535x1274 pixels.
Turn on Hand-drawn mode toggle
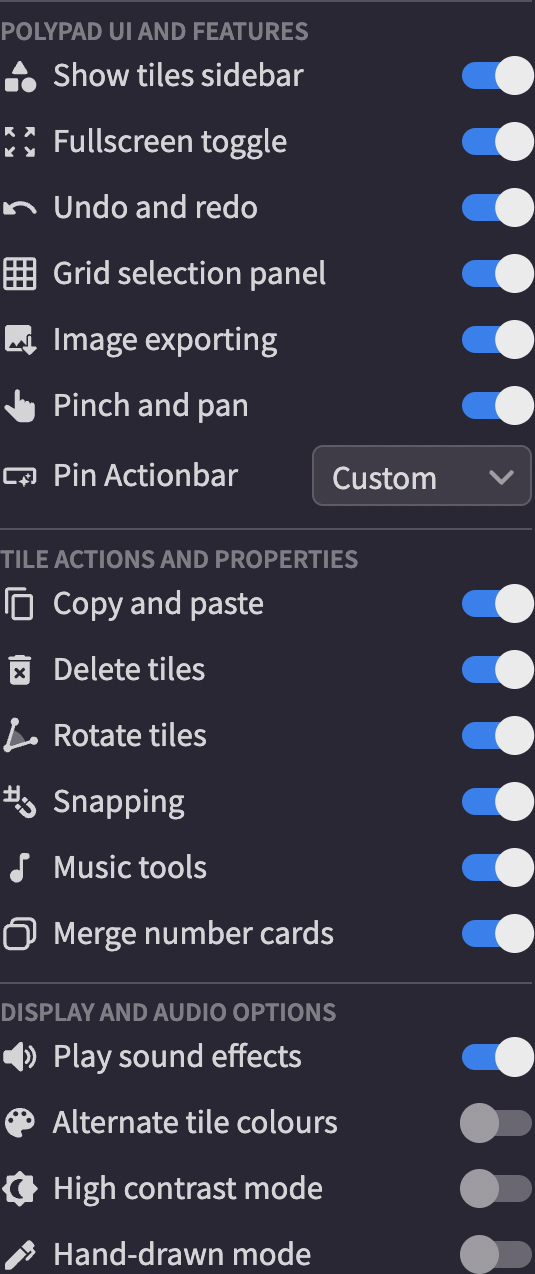(497, 1255)
